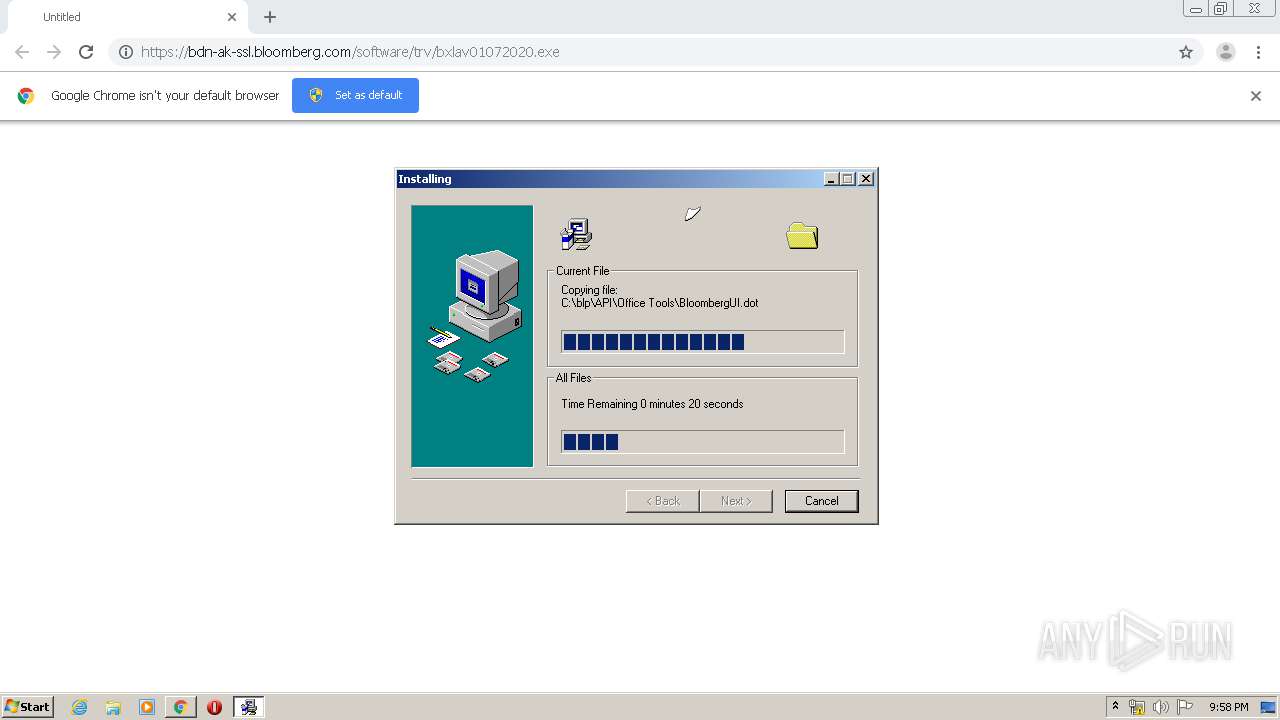Switch to Chrome in taskbar
Viewport: 1280px width, 720px height.
click(x=181, y=707)
